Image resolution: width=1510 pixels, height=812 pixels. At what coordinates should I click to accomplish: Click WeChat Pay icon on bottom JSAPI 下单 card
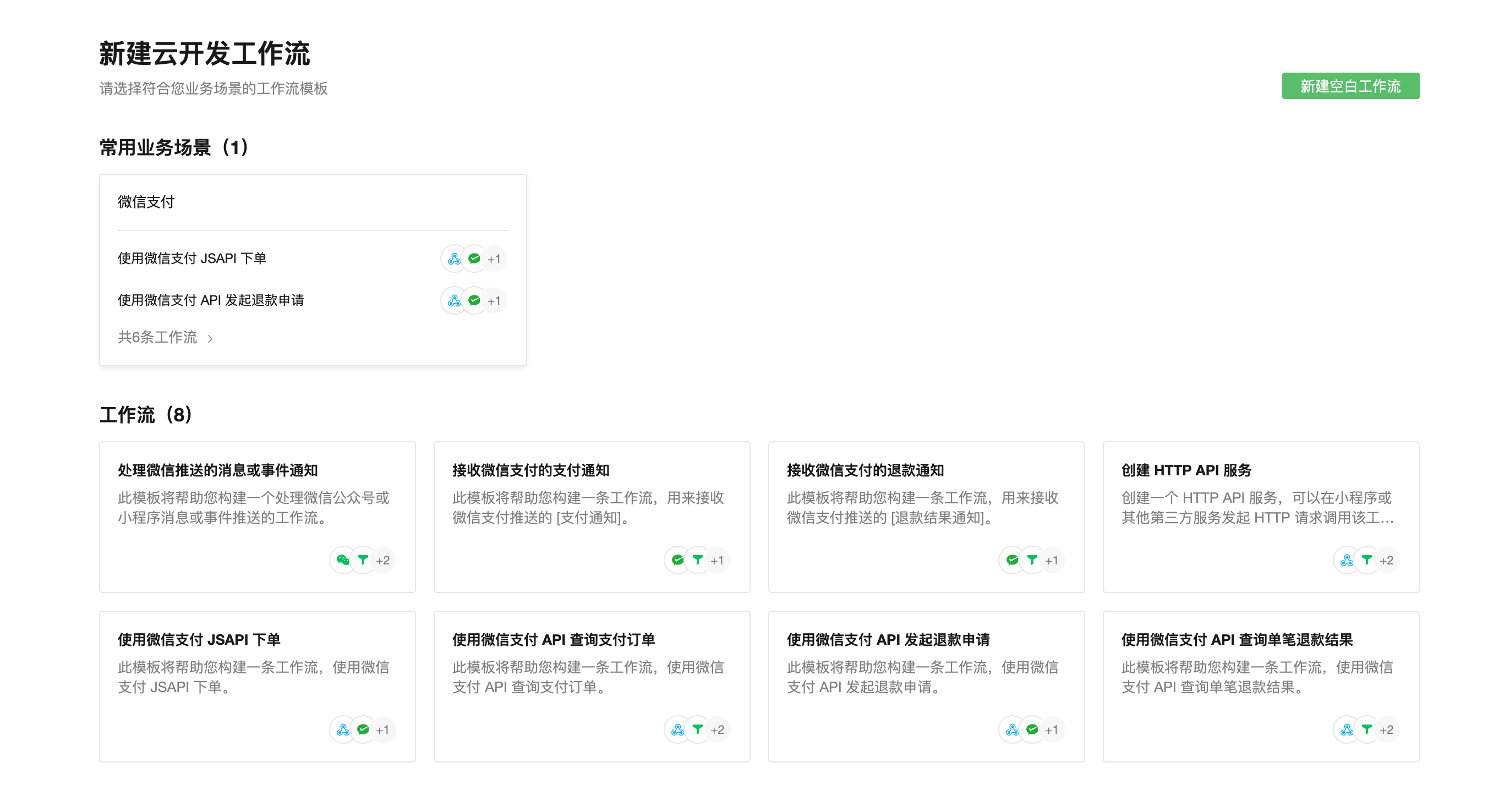click(363, 730)
